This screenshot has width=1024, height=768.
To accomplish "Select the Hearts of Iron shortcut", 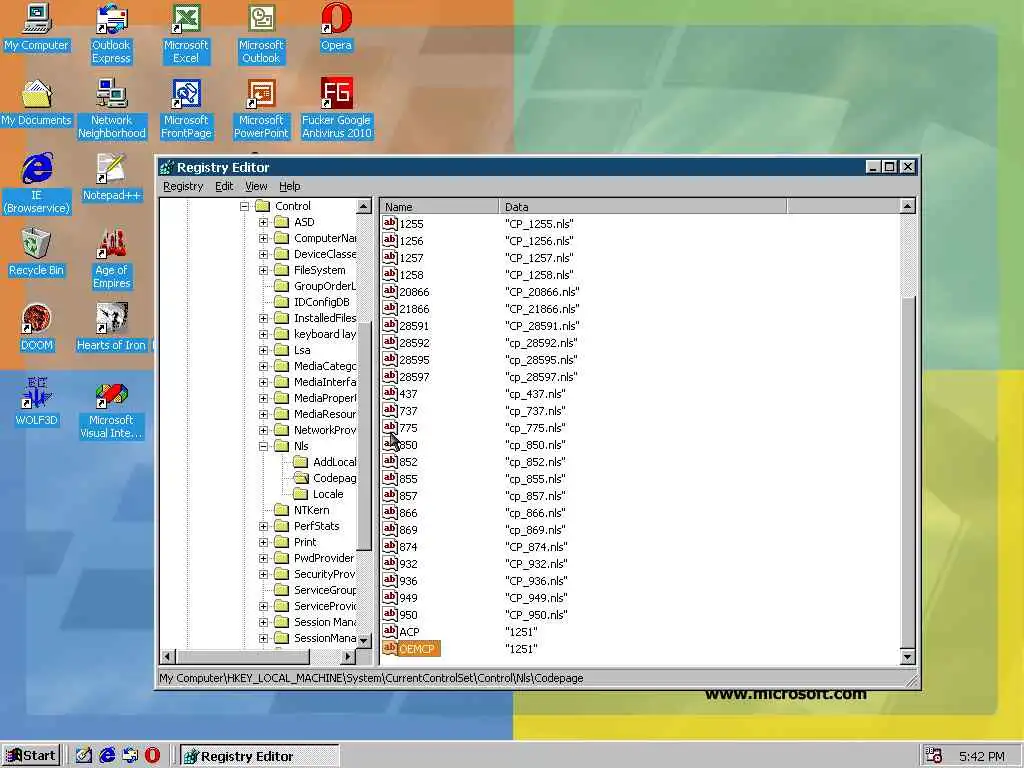I will point(111,328).
